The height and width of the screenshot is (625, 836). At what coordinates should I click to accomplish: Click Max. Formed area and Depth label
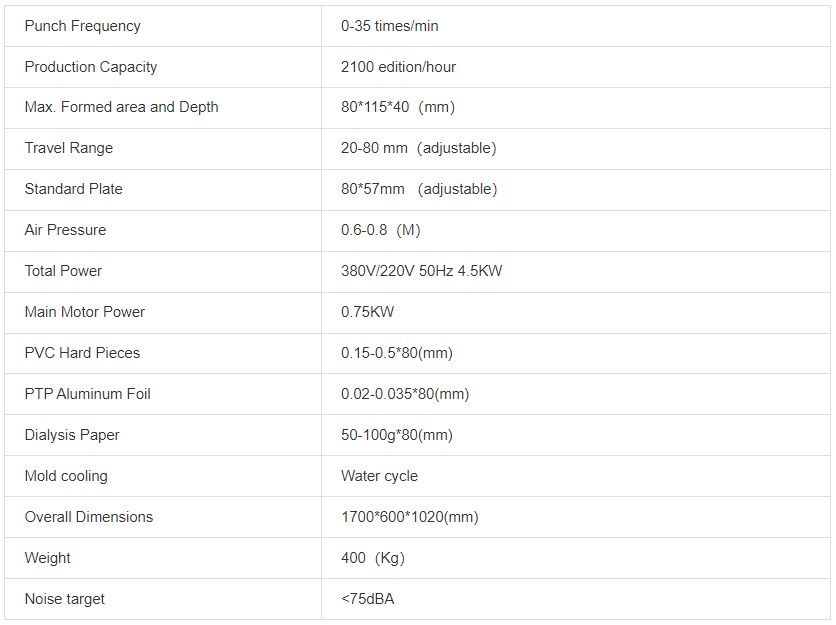121,107
